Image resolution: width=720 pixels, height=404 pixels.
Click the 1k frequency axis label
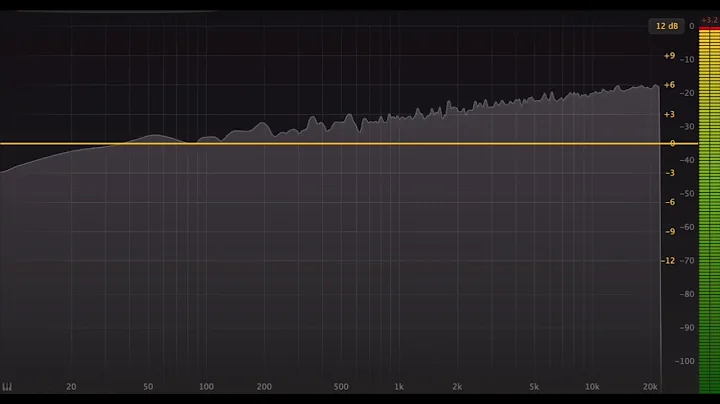pos(399,387)
